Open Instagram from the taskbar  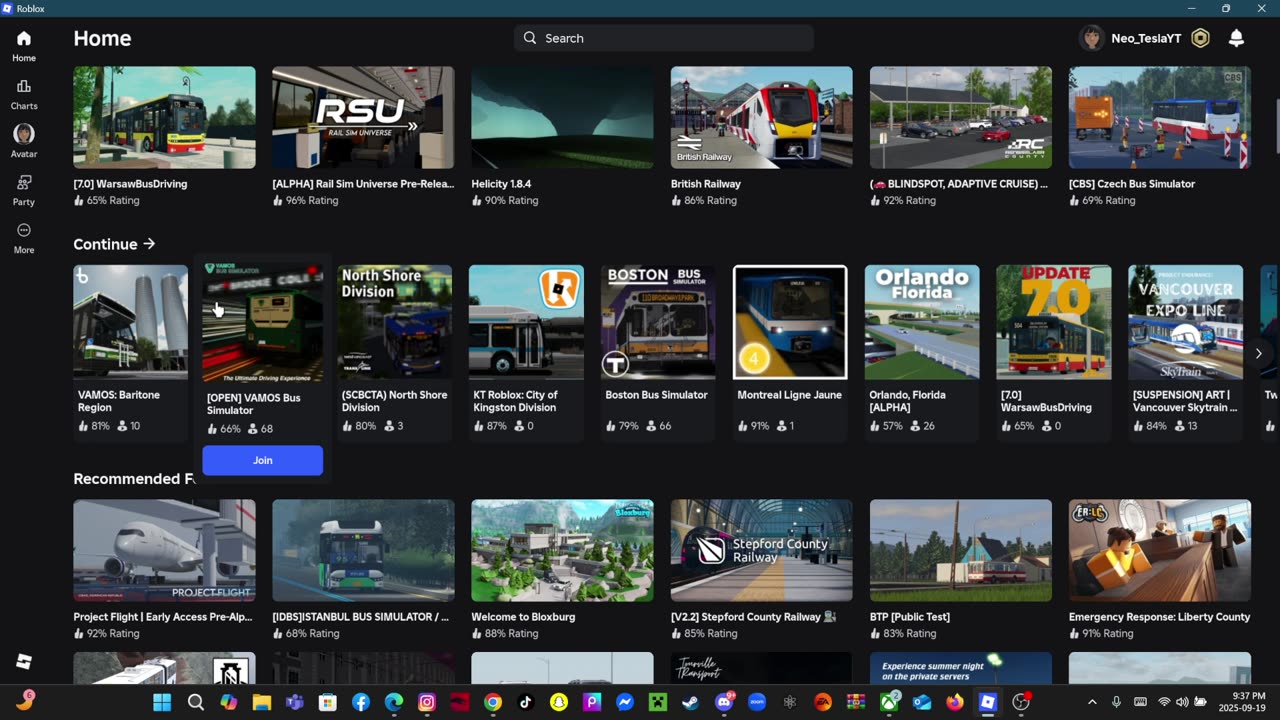(427, 702)
